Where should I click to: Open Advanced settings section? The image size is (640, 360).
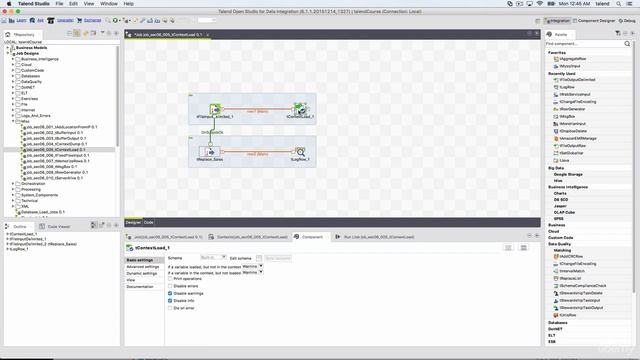coord(142,267)
